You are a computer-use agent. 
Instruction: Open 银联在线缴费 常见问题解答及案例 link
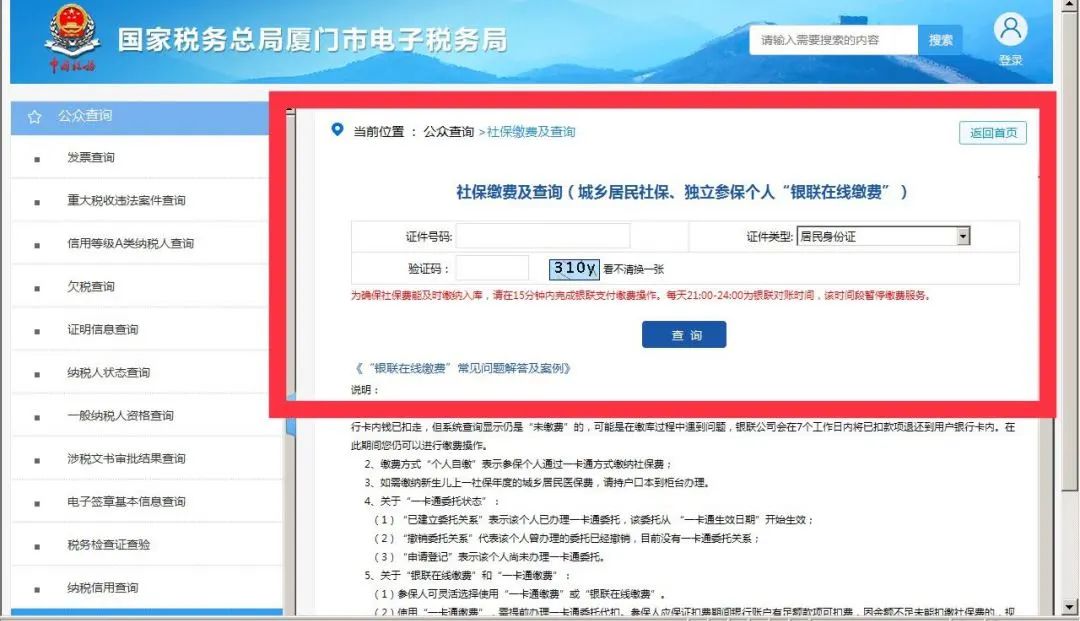pos(463,368)
